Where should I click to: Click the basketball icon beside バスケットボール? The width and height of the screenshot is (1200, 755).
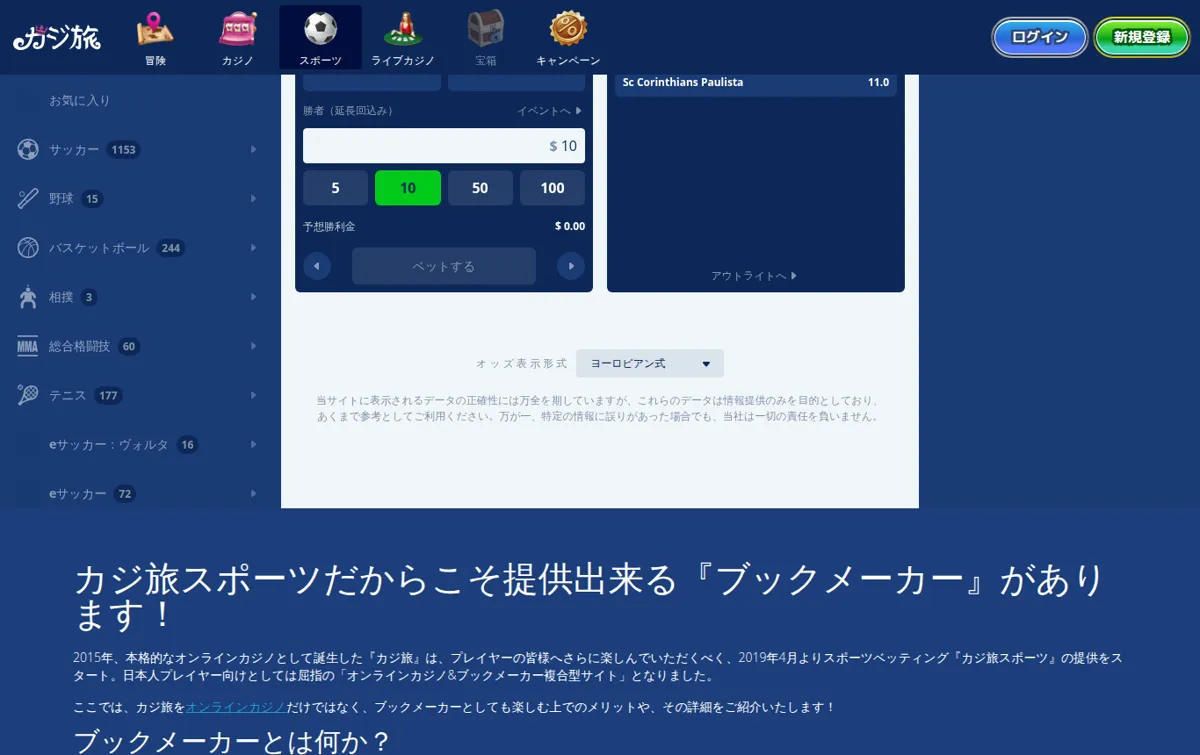pyautogui.click(x=28, y=248)
